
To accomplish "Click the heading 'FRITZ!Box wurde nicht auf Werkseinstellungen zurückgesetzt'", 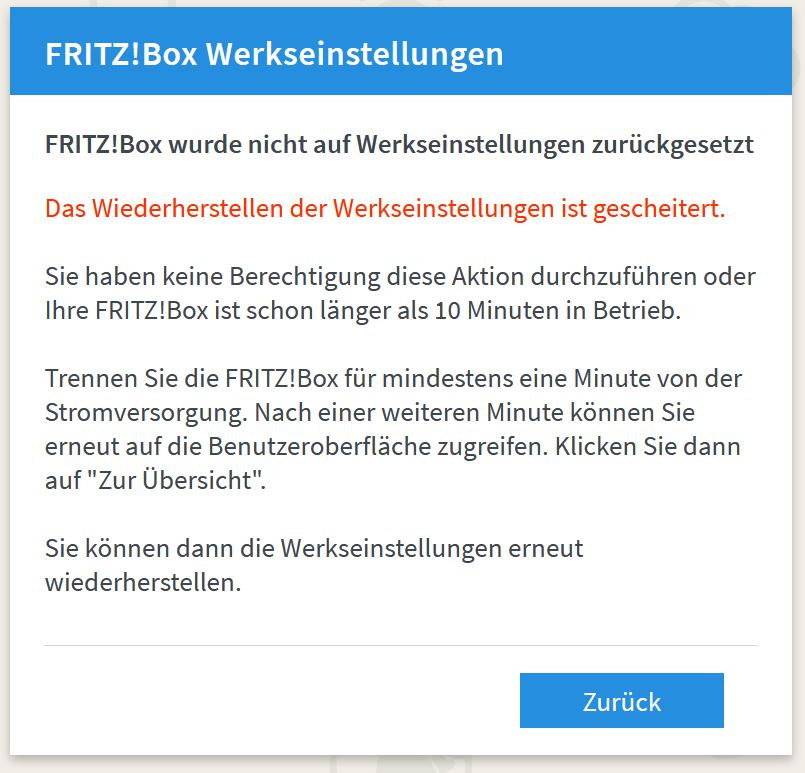I will pyautogui.click(x=399, y=144).
